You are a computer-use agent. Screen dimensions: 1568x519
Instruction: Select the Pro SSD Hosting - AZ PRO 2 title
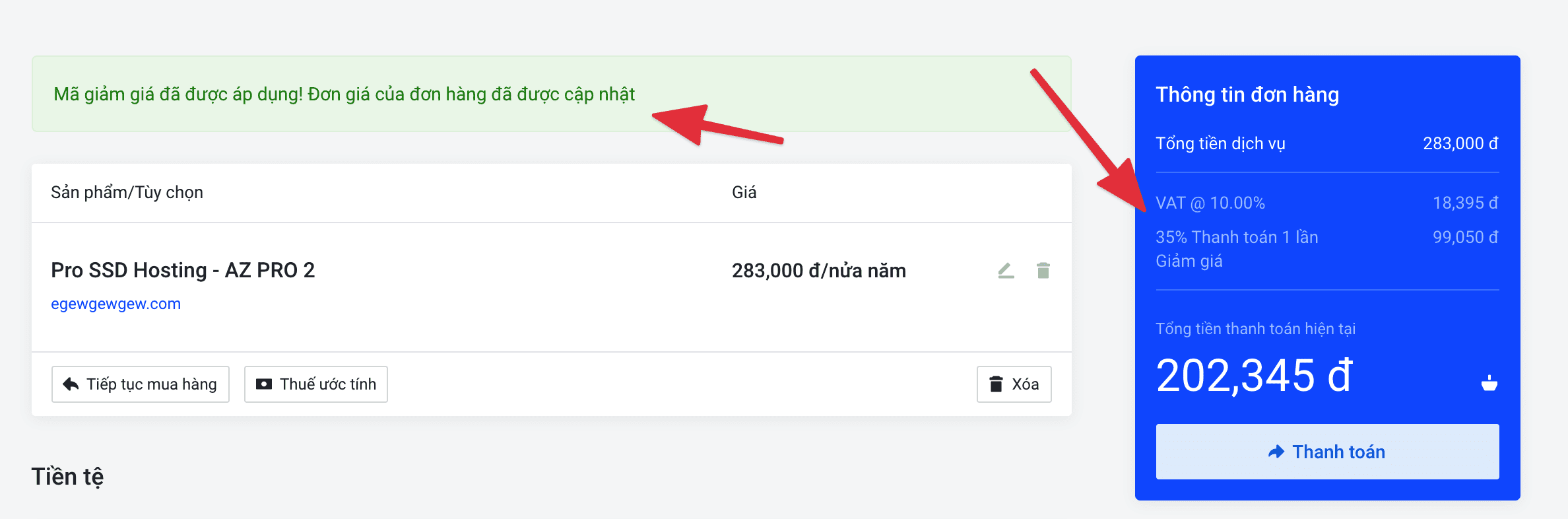point(183,270)
